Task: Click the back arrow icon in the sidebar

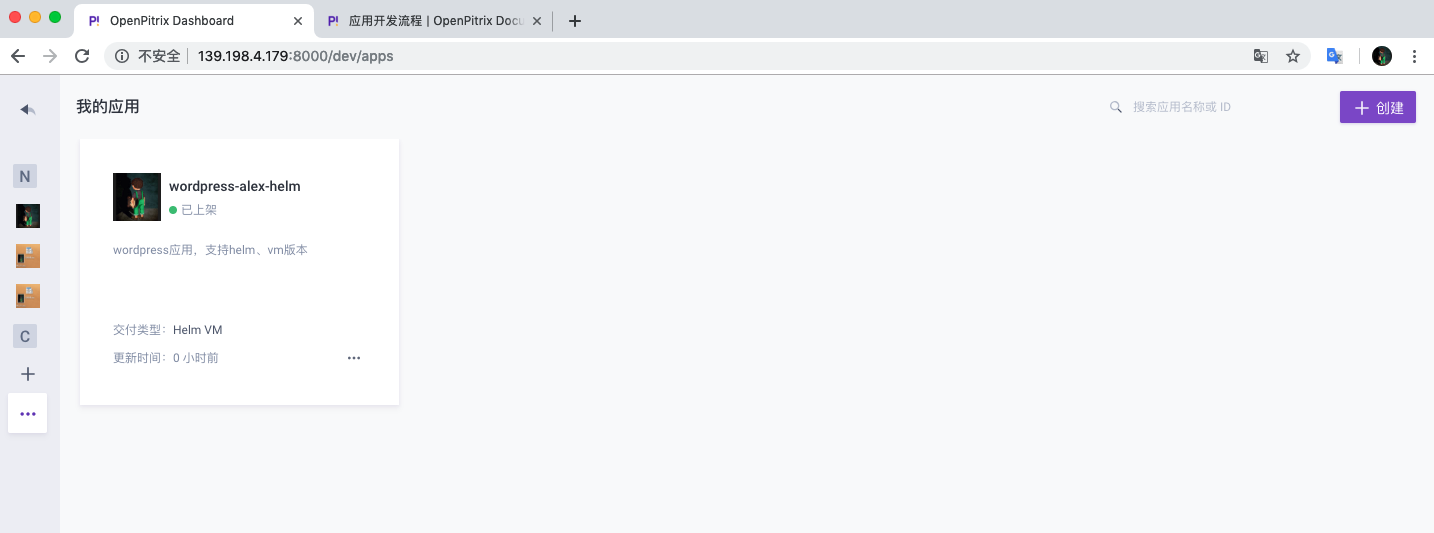Action: [28, 109]
